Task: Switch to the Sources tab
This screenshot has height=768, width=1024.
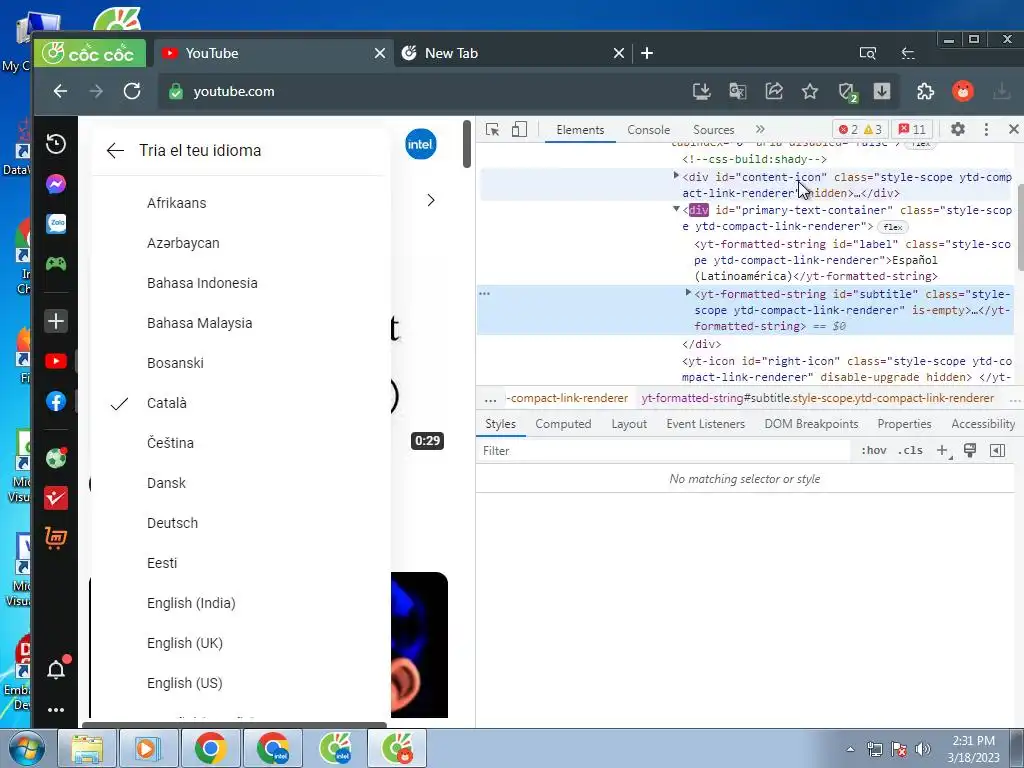Action: 713,130
